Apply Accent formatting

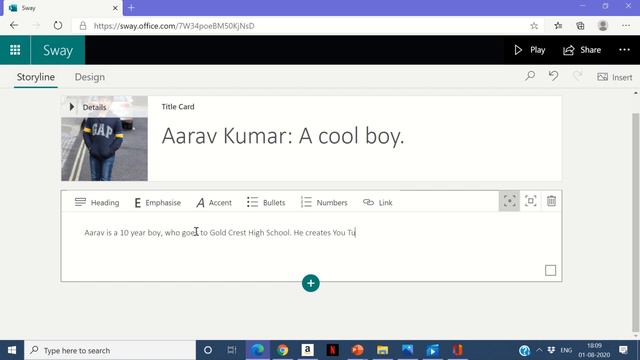[214, 202]
